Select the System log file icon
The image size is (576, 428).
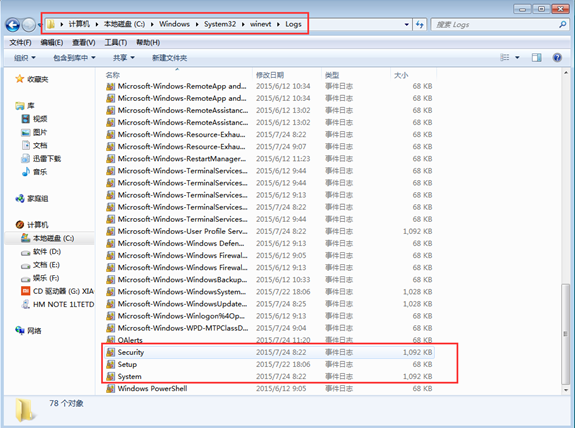110,377
